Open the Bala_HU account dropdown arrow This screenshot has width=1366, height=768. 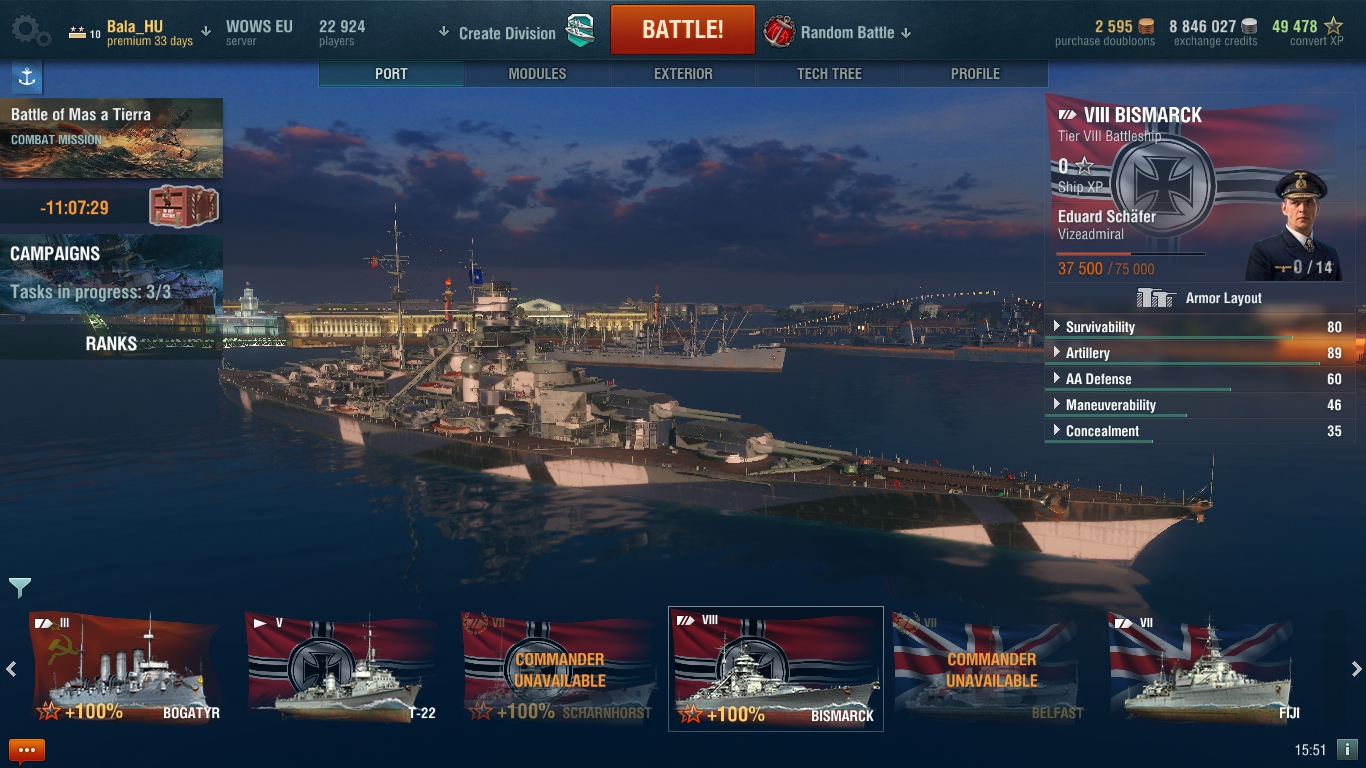click(206, 31)
